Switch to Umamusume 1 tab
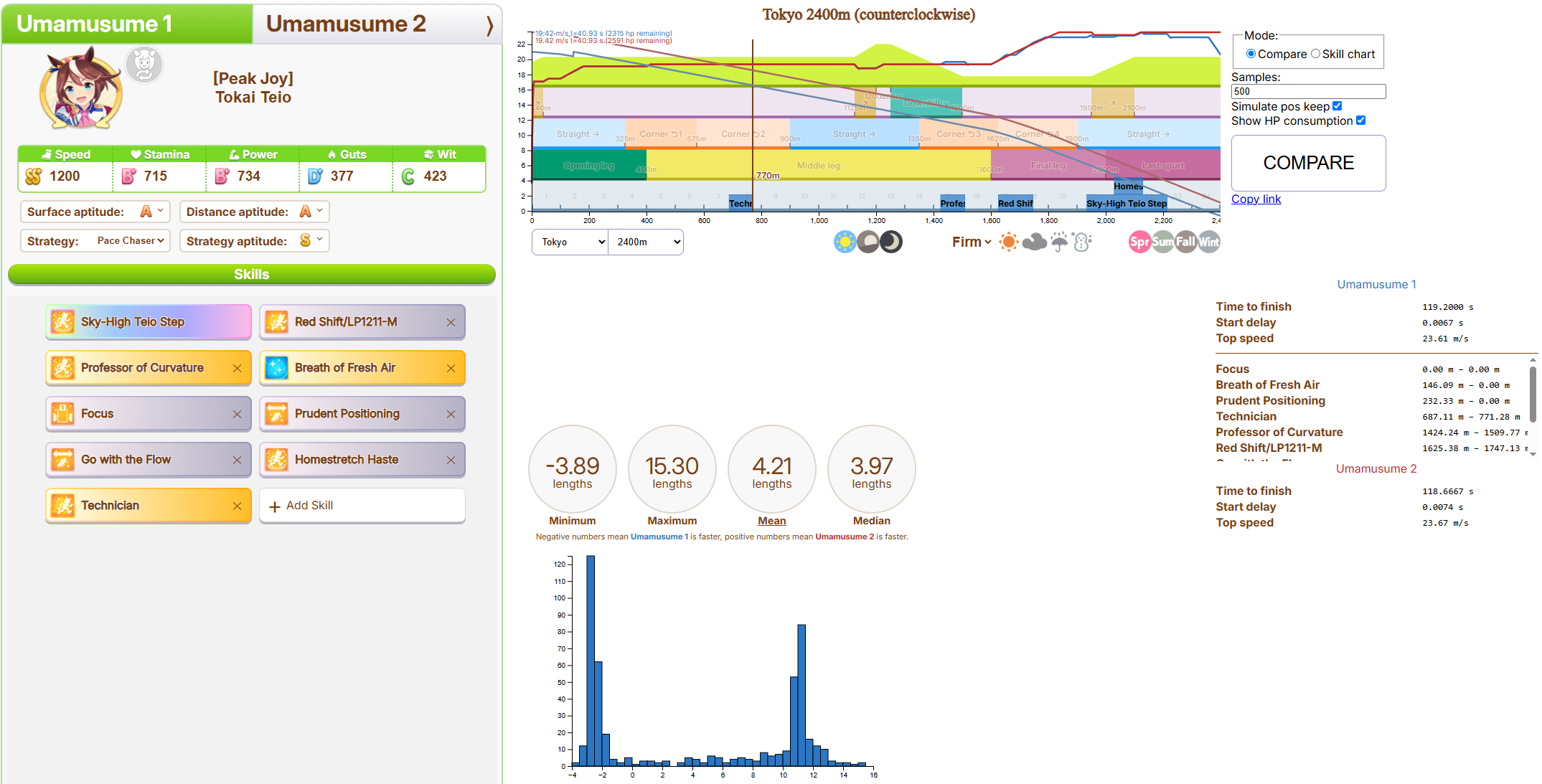 click(x=127, y=24)
